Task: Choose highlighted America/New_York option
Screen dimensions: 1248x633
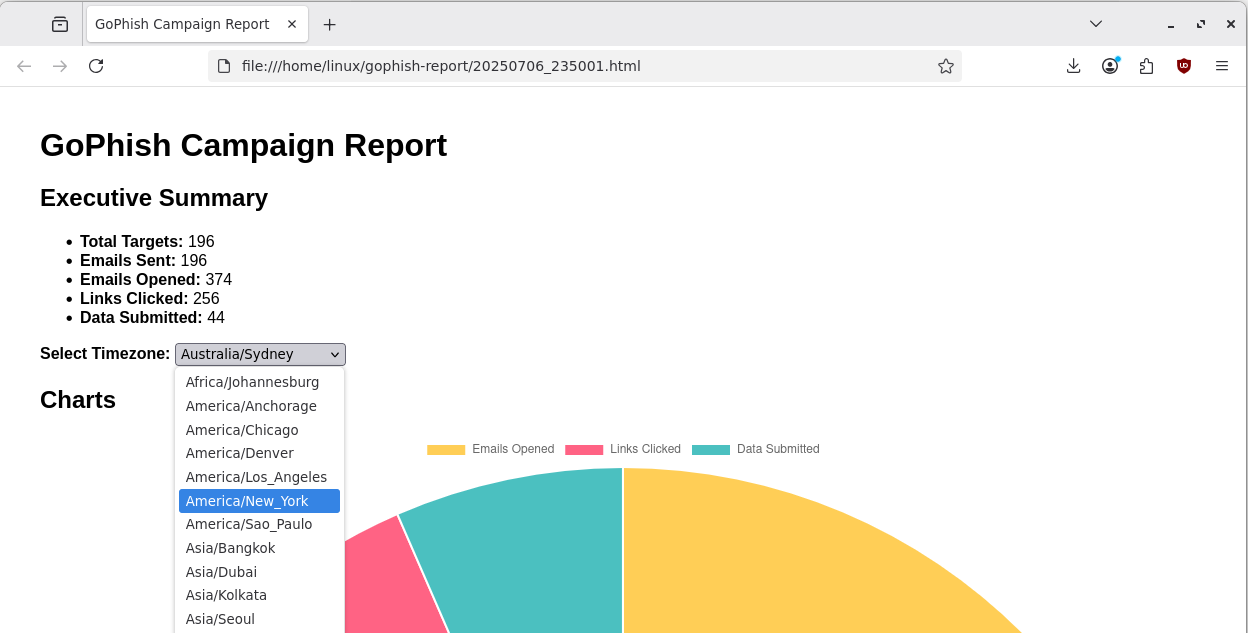Action: [x=259, y=501]
